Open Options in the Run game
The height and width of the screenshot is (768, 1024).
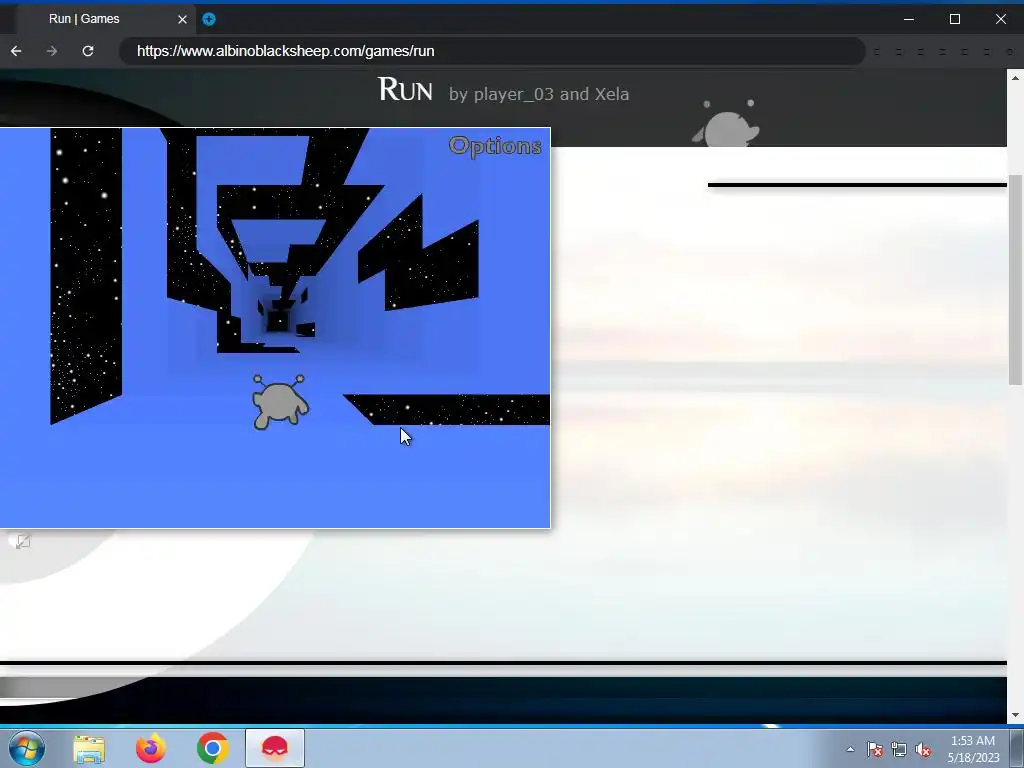(x=495, y=146)
